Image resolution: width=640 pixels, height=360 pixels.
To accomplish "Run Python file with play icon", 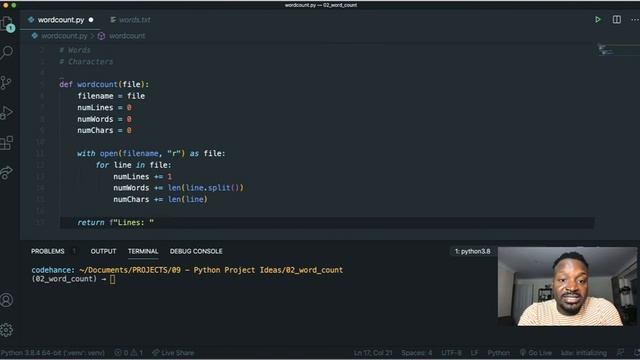I will [x=598, y=20].
